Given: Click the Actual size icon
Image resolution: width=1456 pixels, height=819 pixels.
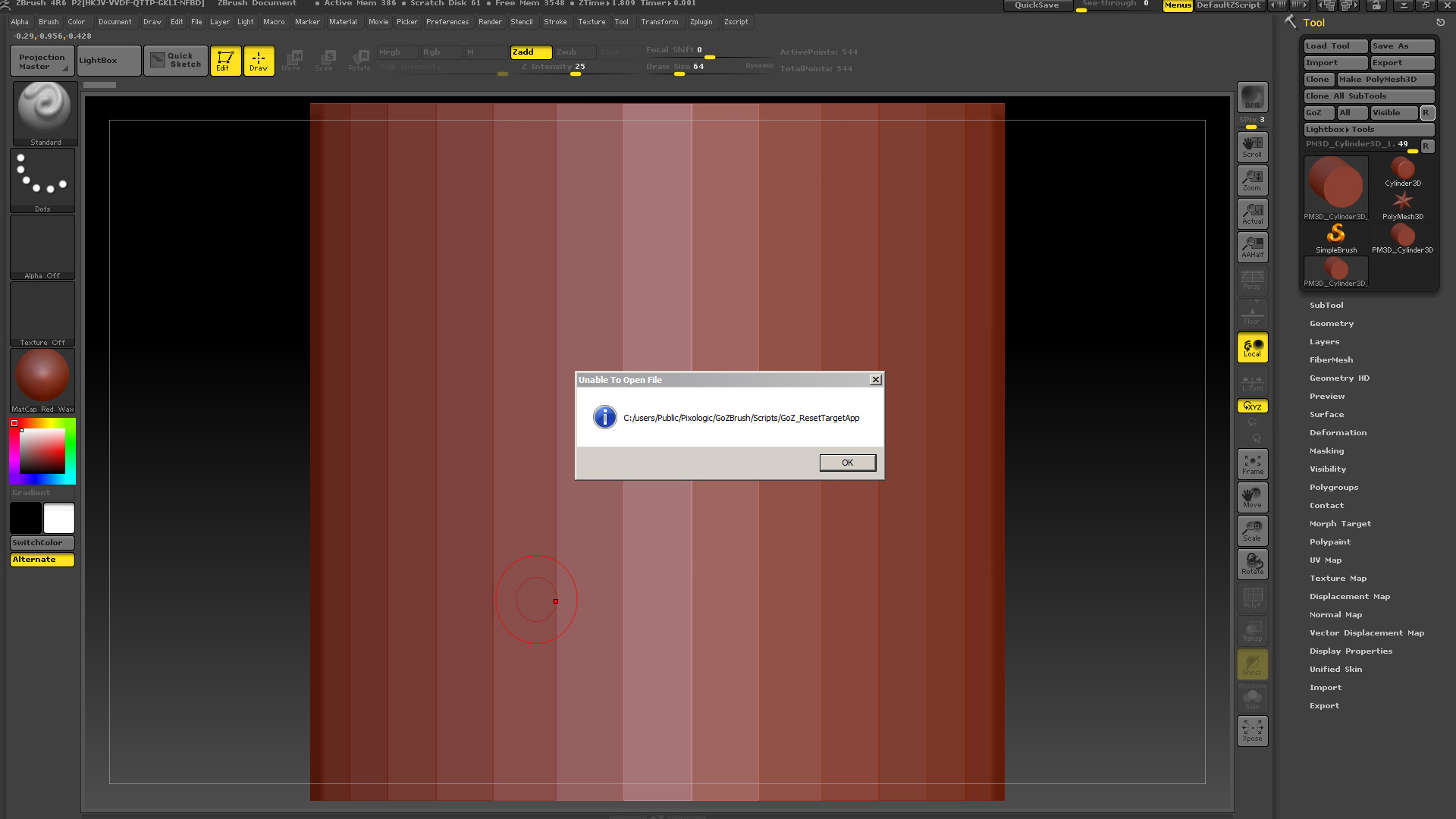Looking at the screenshot, I should 1252,213.
